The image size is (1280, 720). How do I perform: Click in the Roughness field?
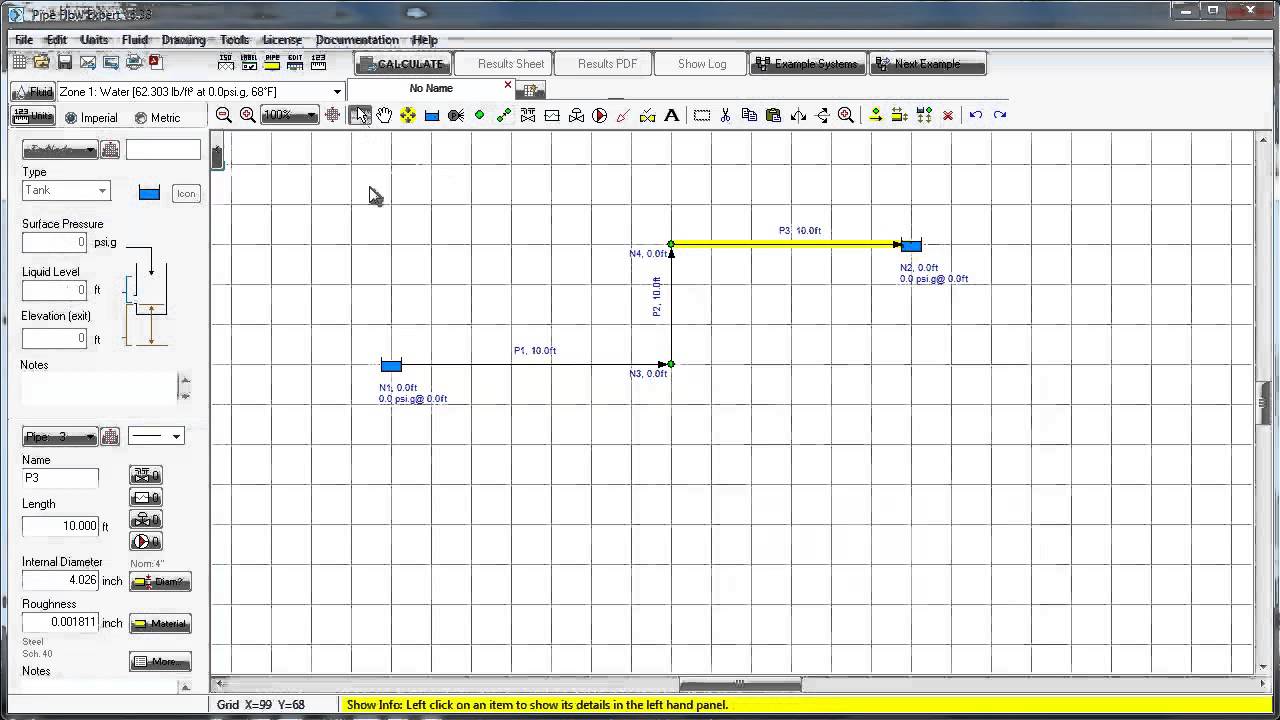click(60, 622)
